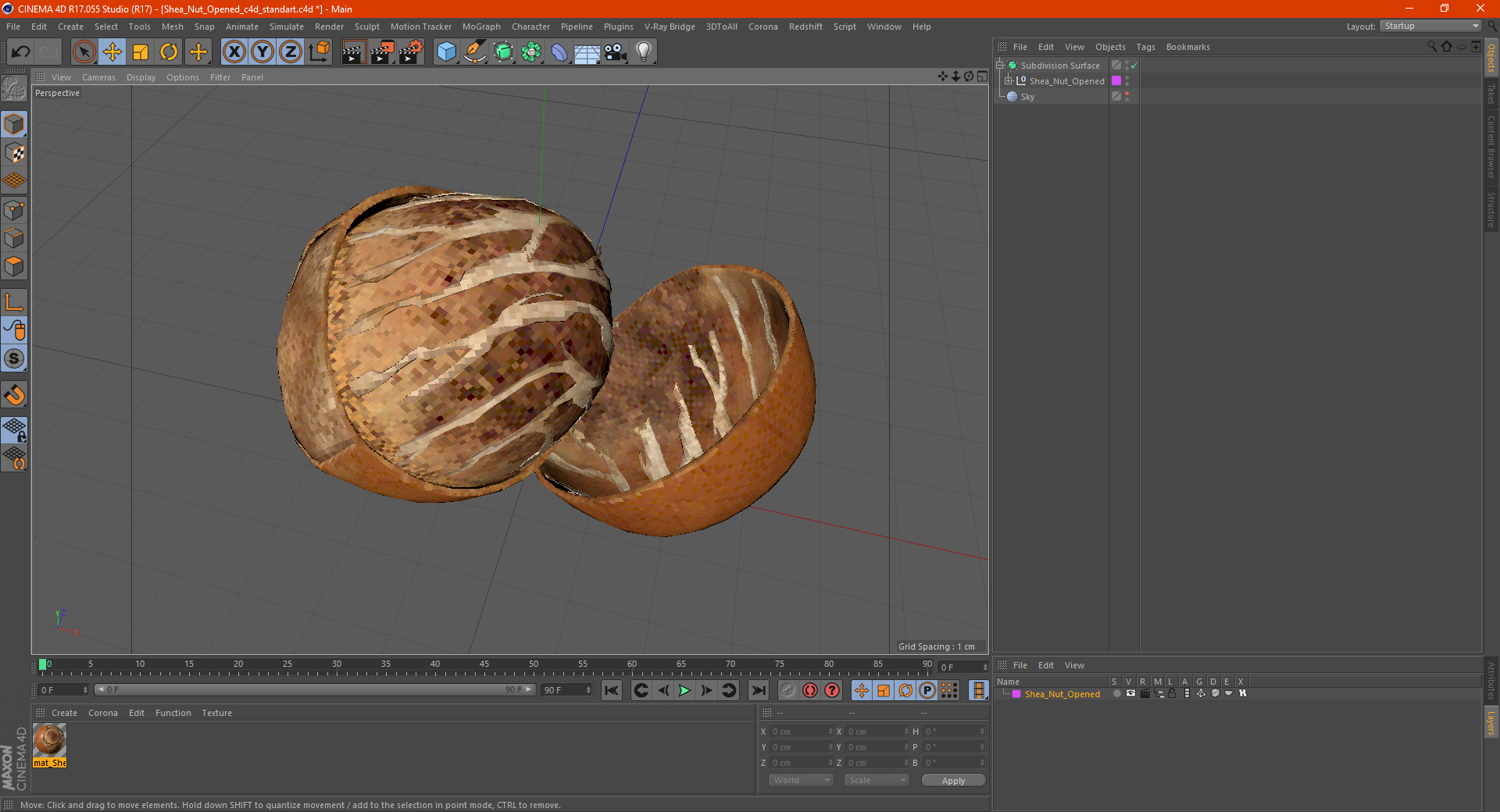Open Edit Render Settings
Screen dimensions: 1500x812
[x=411, y=52]
